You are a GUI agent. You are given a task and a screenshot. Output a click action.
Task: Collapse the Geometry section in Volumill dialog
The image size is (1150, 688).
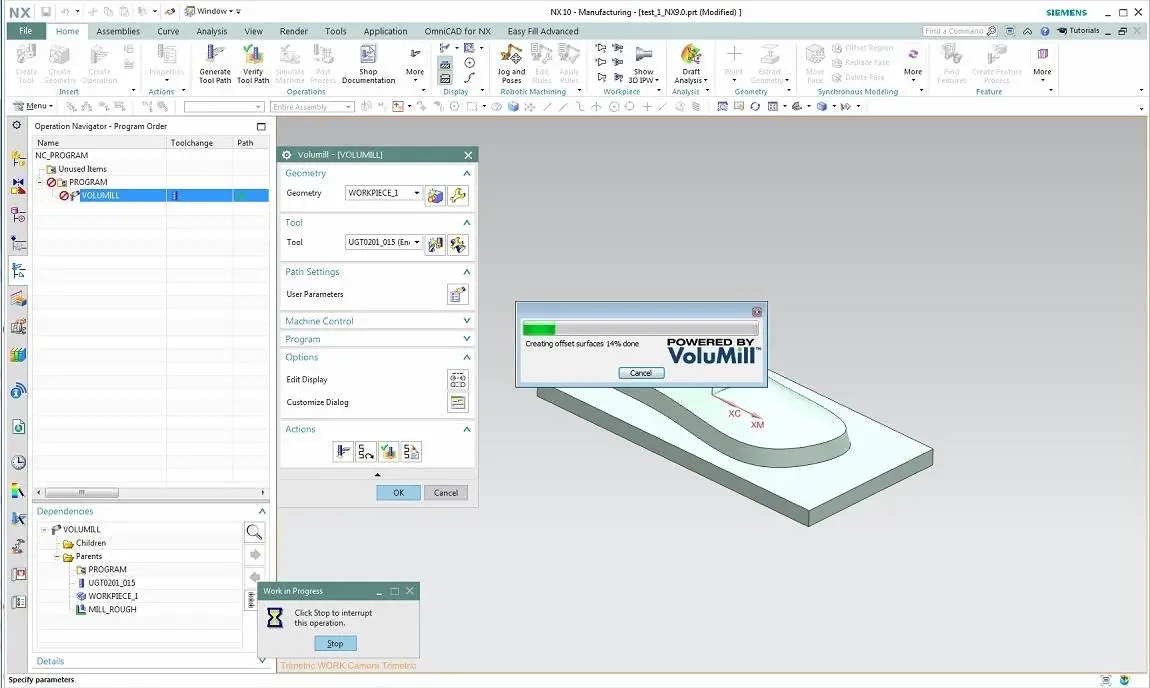pos(466,173)
